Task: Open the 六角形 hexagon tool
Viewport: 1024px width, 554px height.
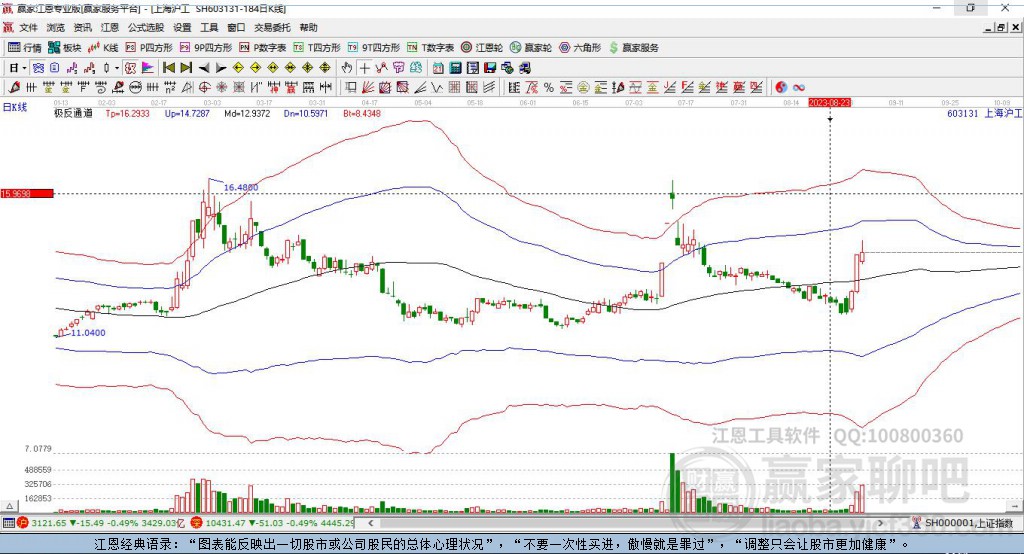Action: (x=580, y=48)
